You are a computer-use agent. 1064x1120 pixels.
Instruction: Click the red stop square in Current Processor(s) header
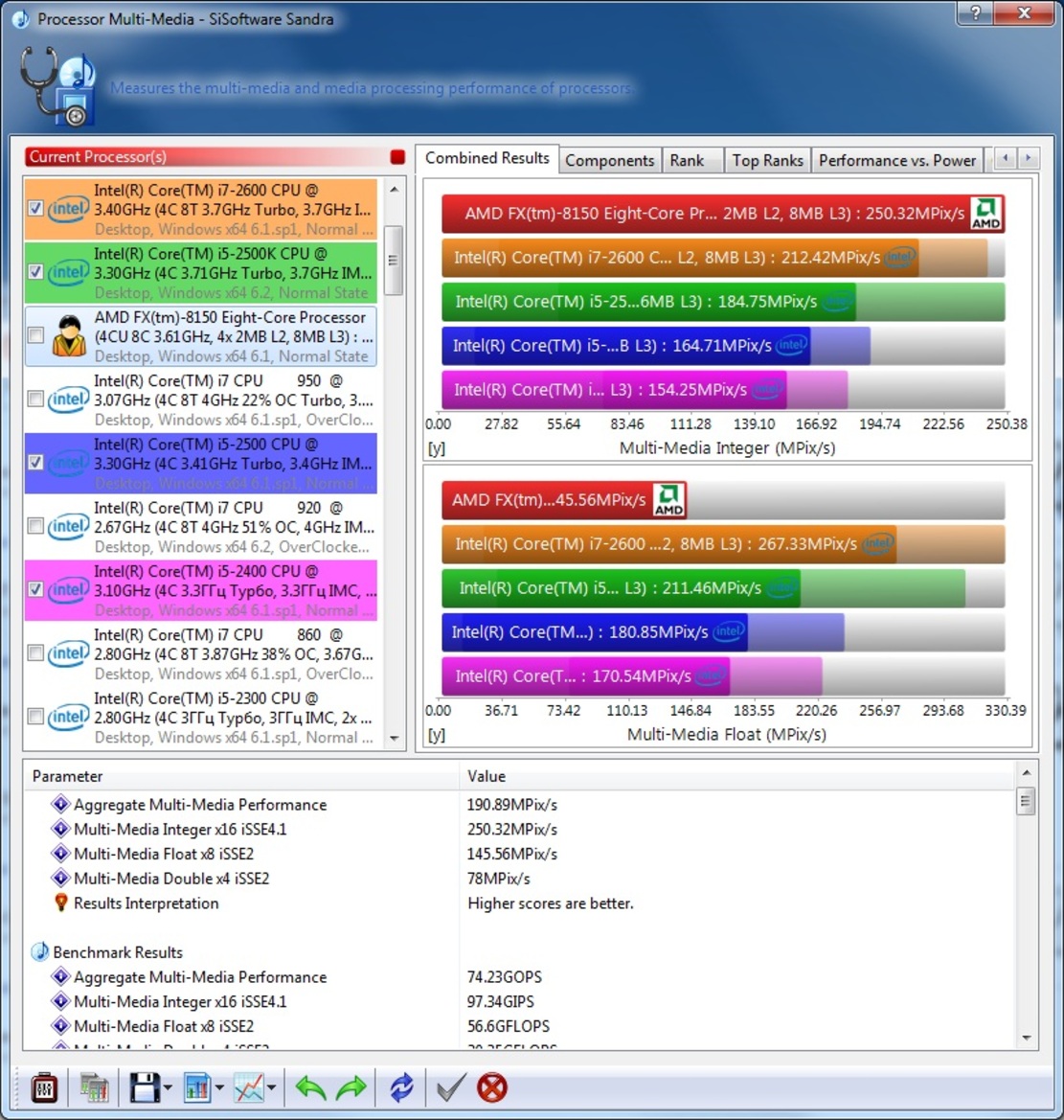[x=397, y=157]
